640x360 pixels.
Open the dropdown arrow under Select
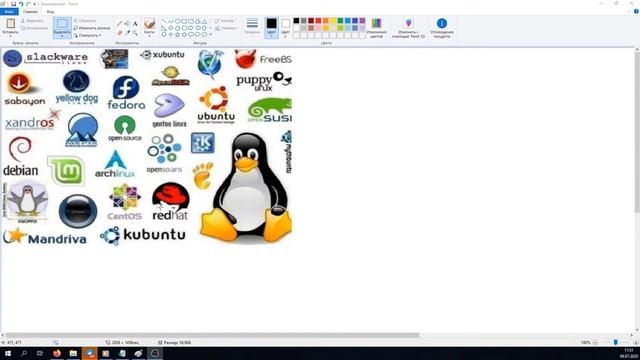62,36
